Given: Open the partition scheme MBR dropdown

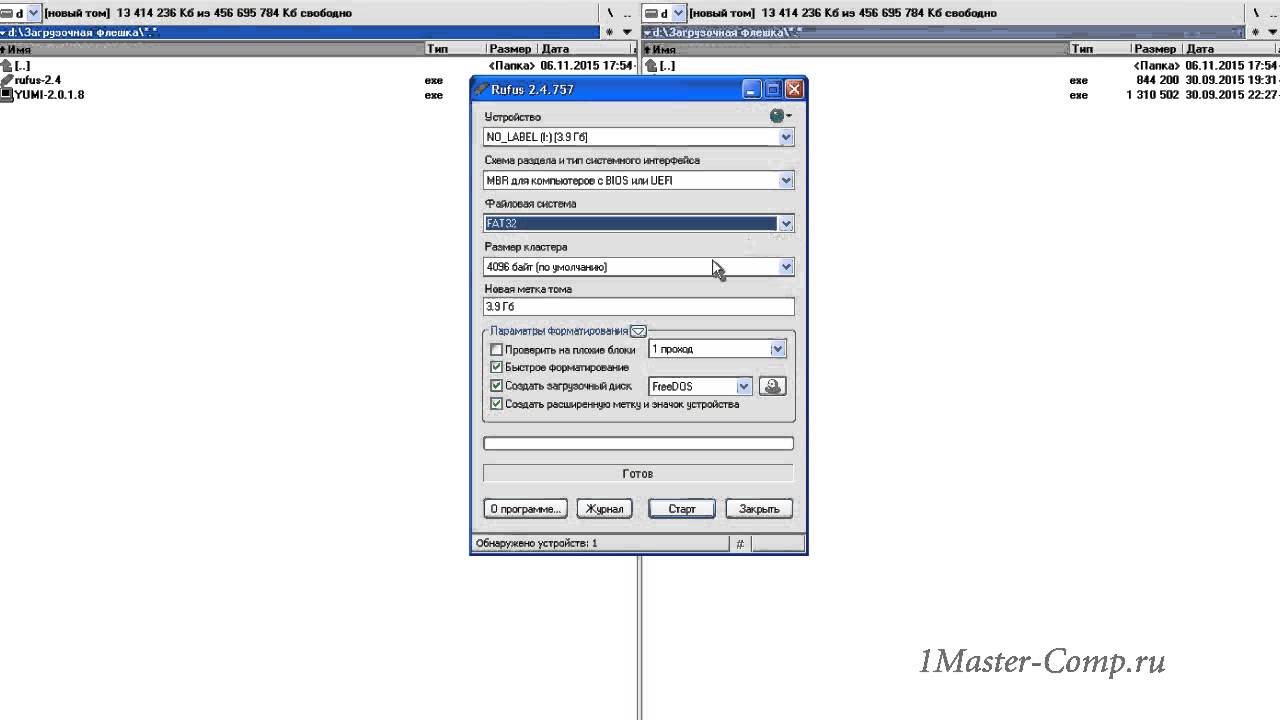Looking at the screenshot, I should [x=786, y=181].
